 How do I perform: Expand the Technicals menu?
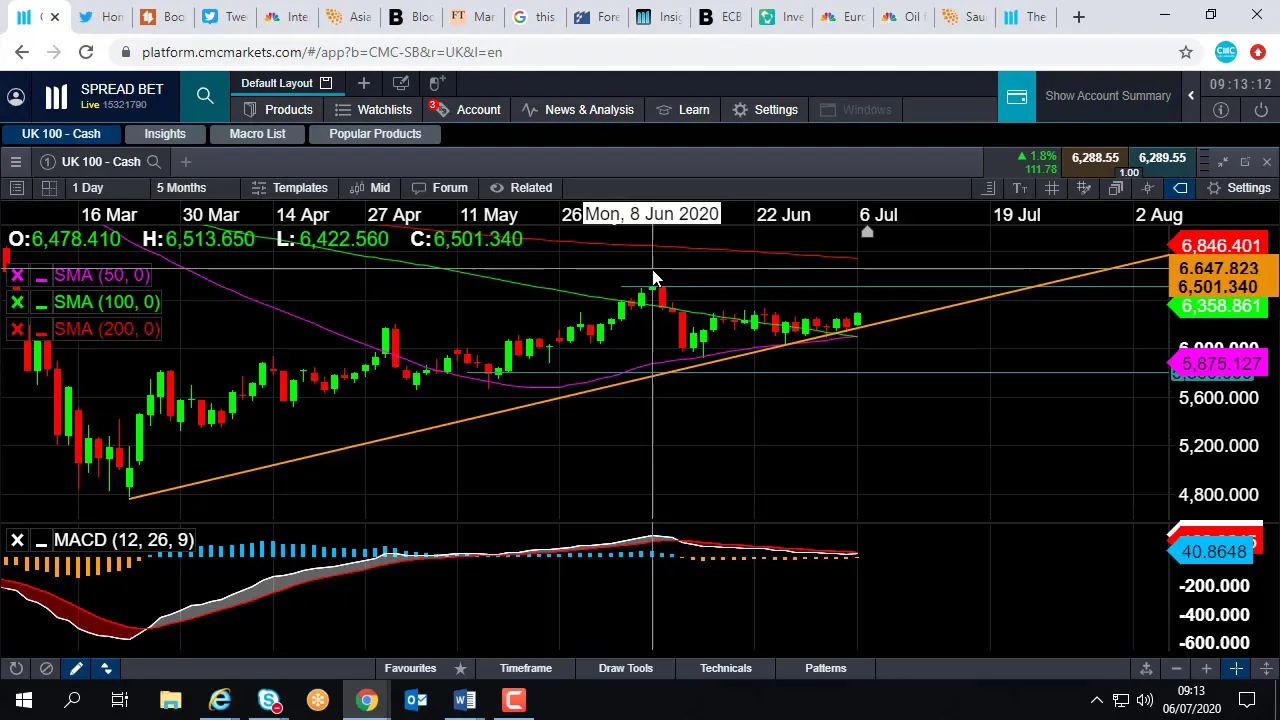click(x=726, y=668)
